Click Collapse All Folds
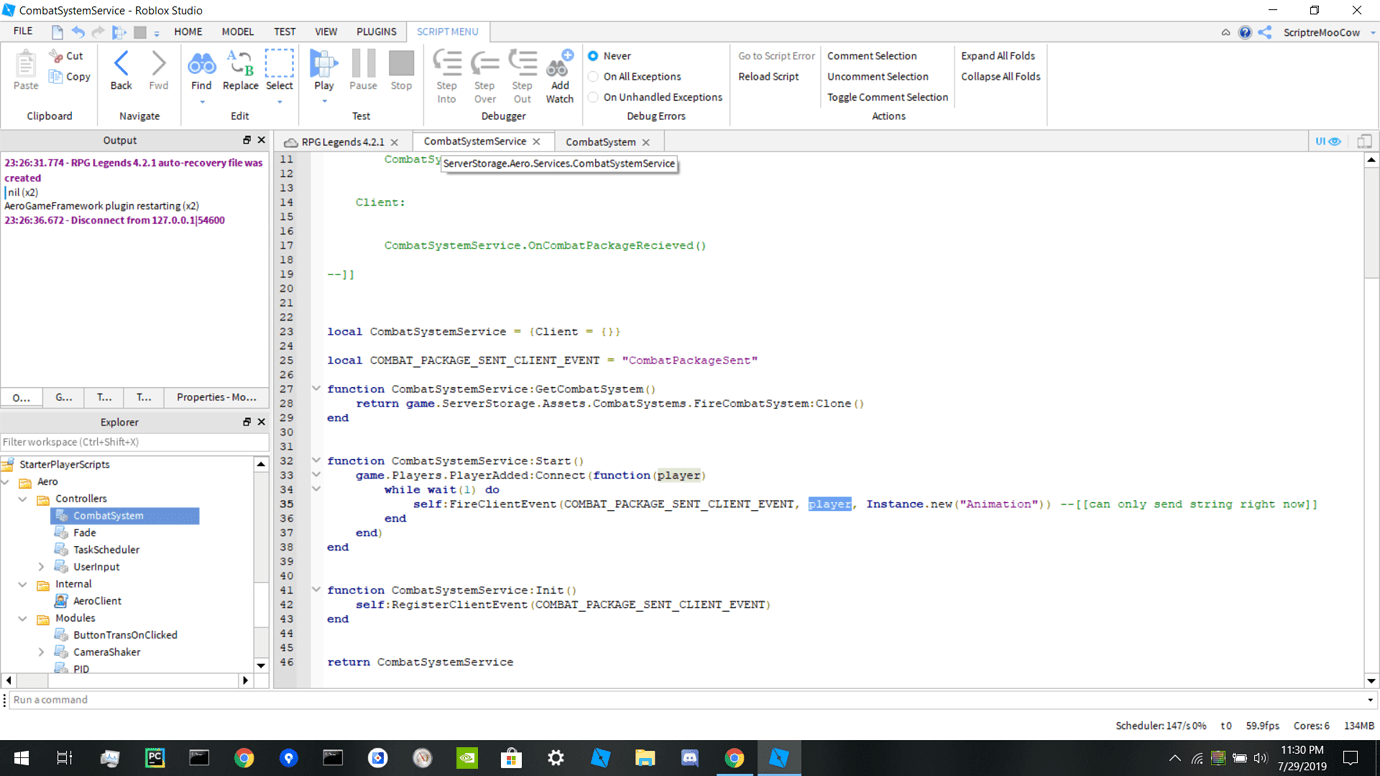The height and width of the screenshot is (776, 1380). [1000, 77]
